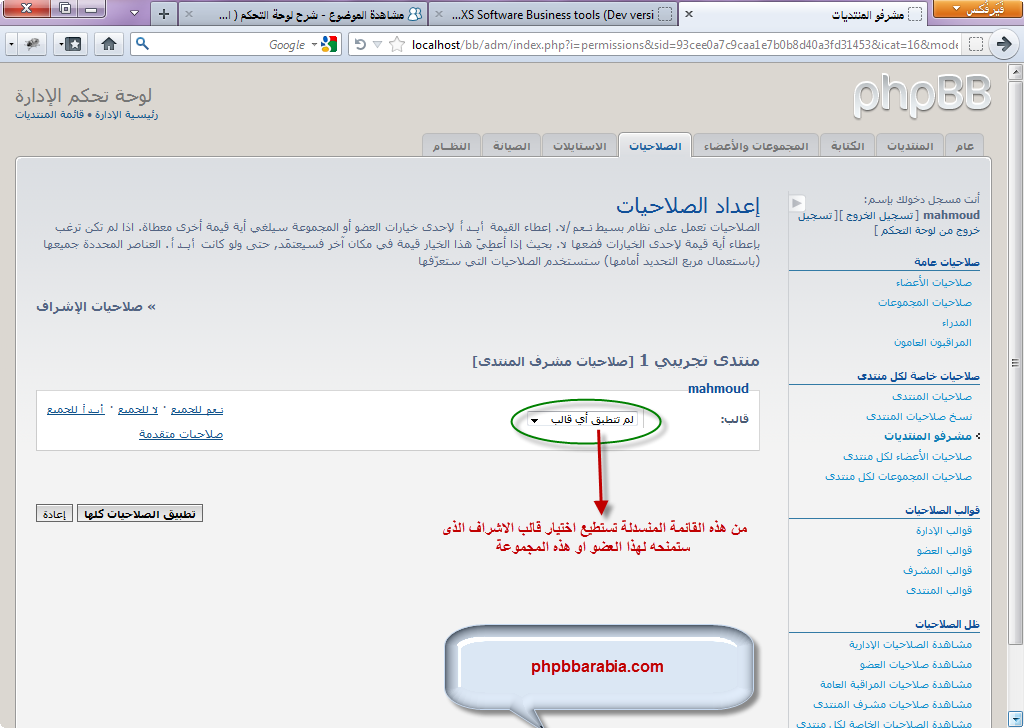Click 'صلاحيات المجموعات لكل منتدى' link
Viewport: 1024px width, 728px height.
898,477
